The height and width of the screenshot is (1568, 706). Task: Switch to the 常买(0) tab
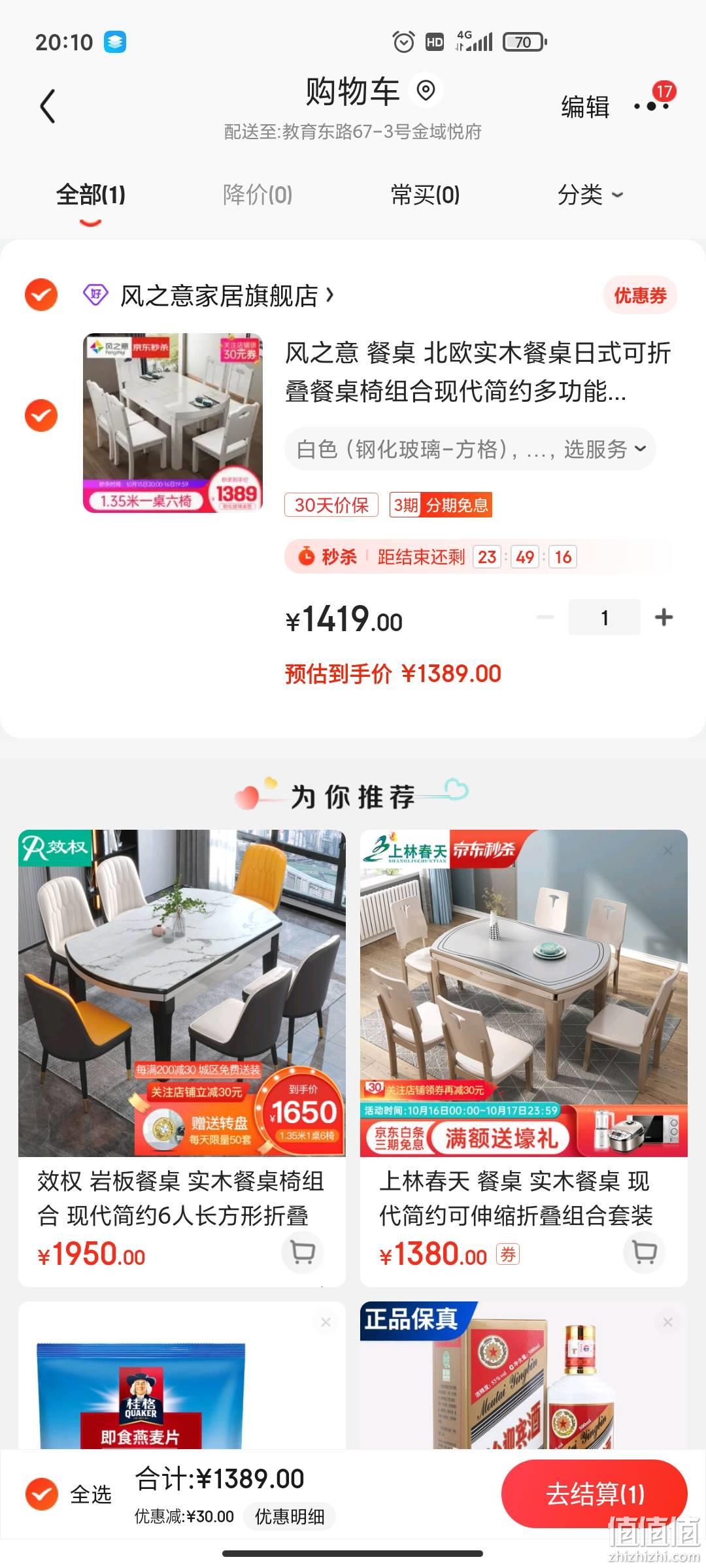(425, 195)
